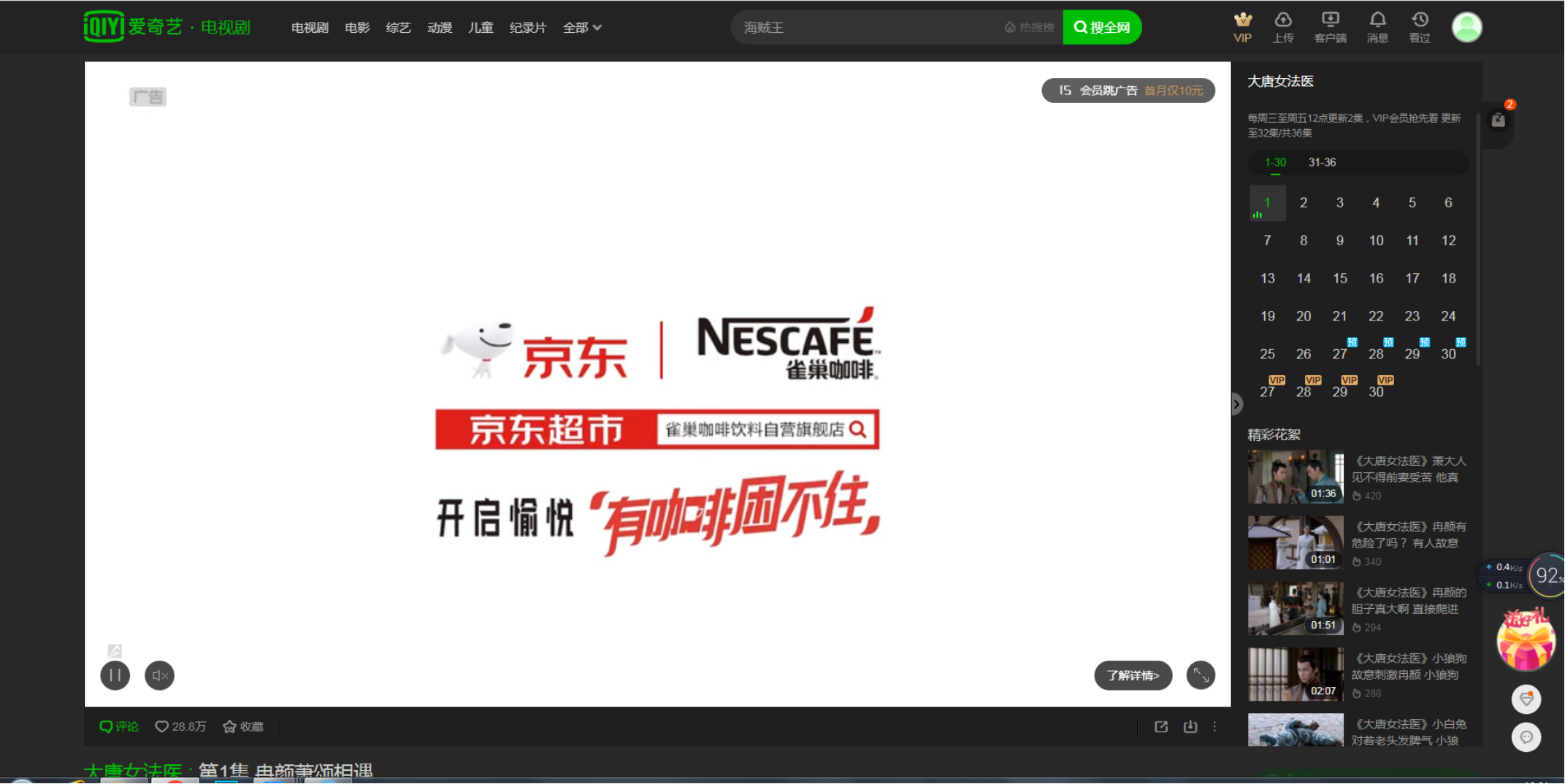
Task: Open the feedback chat bubble icon
Action: point(1527,737)
